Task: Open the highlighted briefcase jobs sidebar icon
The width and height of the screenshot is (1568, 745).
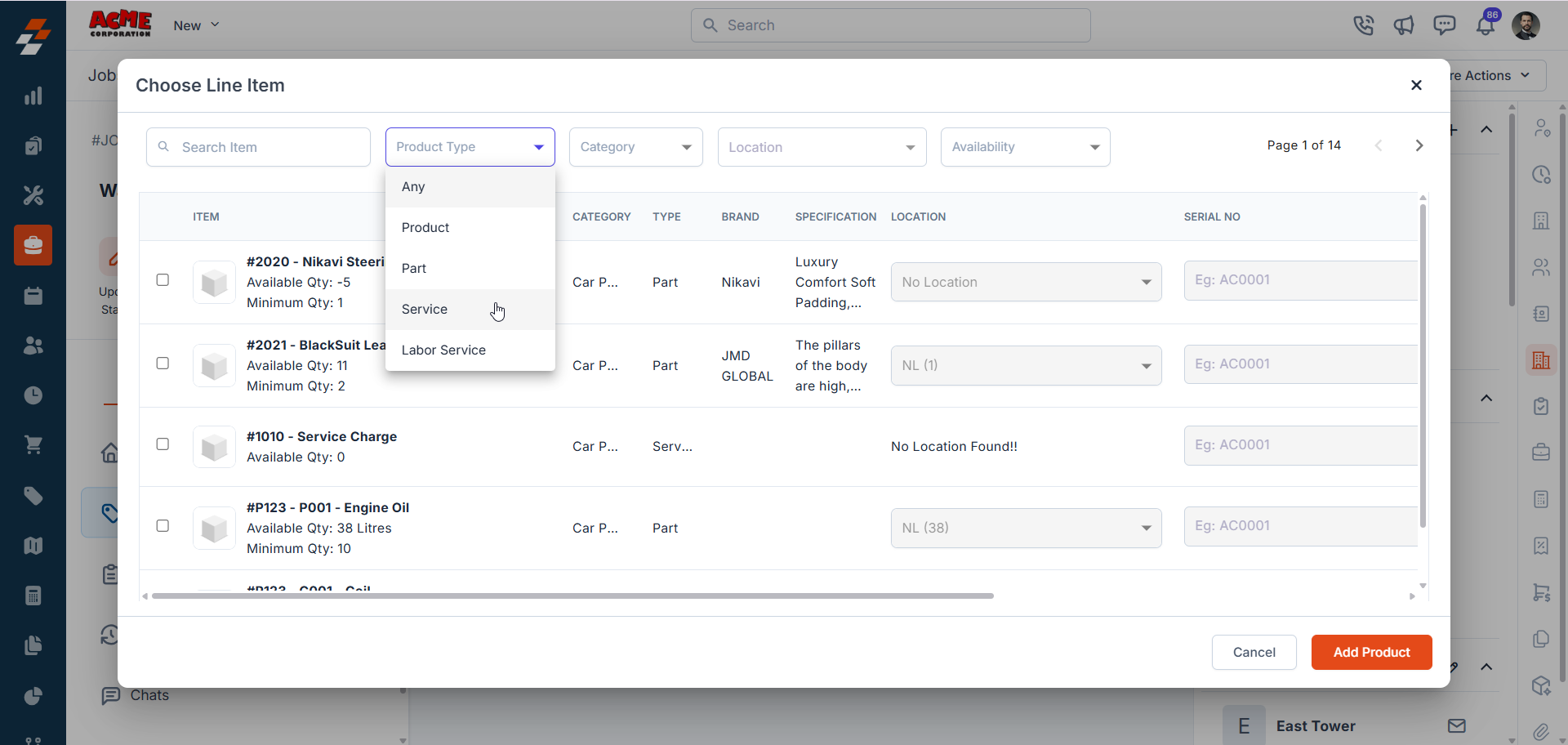Action: (x=33, y=245)
